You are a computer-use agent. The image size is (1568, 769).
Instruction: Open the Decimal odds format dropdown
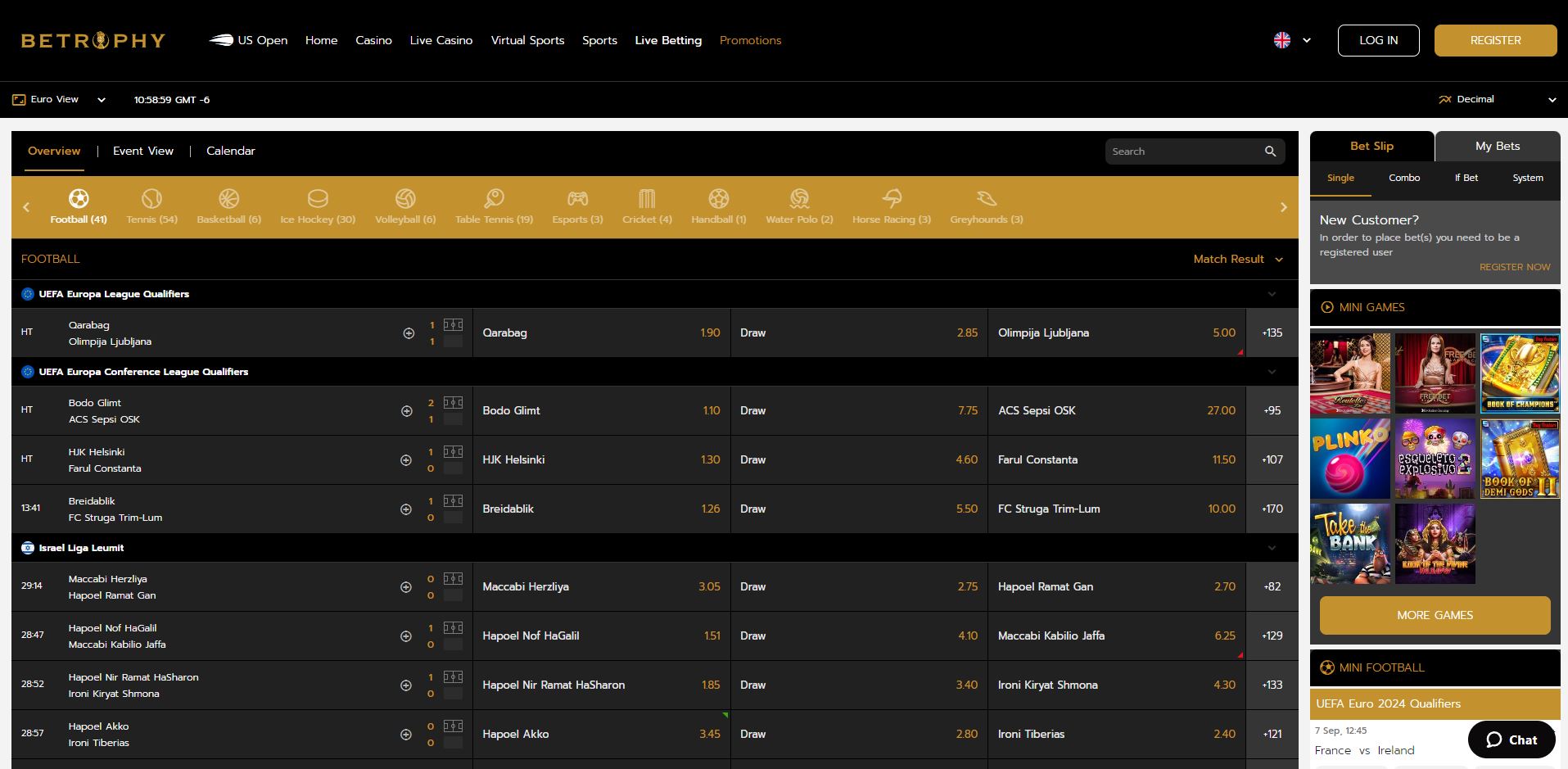1497,99
